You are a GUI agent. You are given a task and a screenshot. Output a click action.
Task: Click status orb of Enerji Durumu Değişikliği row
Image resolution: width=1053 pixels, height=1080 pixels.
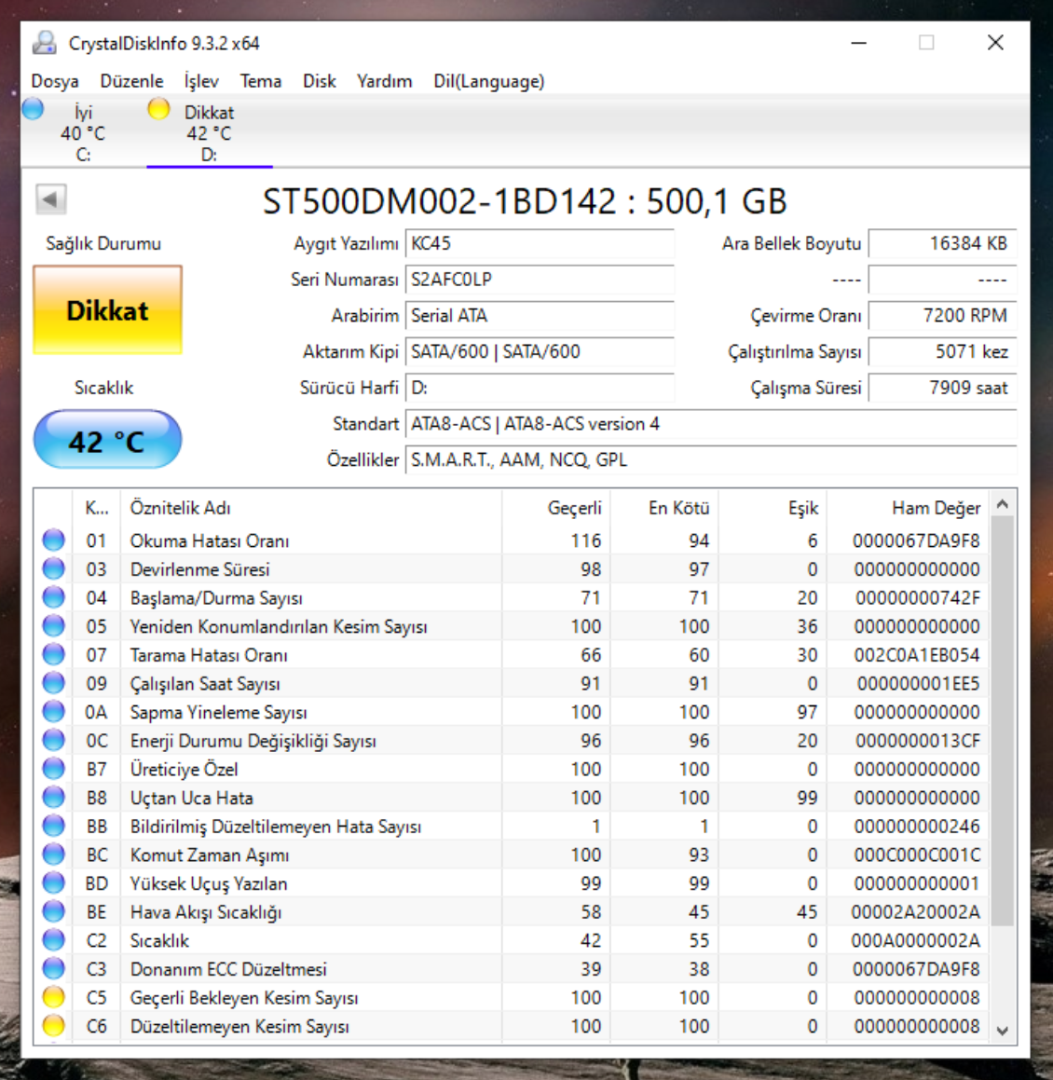pos(54,740)
